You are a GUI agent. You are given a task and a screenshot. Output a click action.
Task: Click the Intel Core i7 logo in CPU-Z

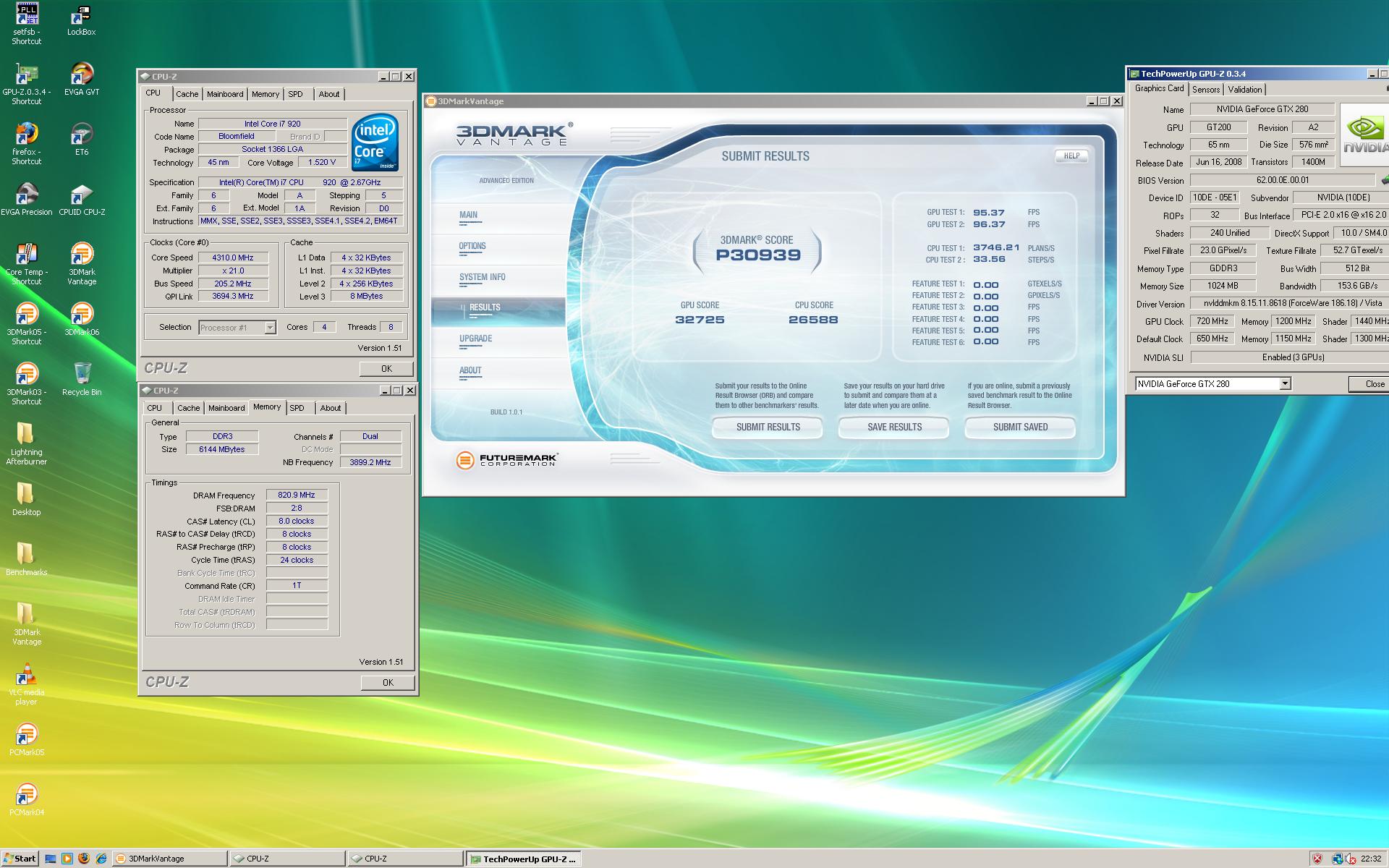tap(375, 142)
